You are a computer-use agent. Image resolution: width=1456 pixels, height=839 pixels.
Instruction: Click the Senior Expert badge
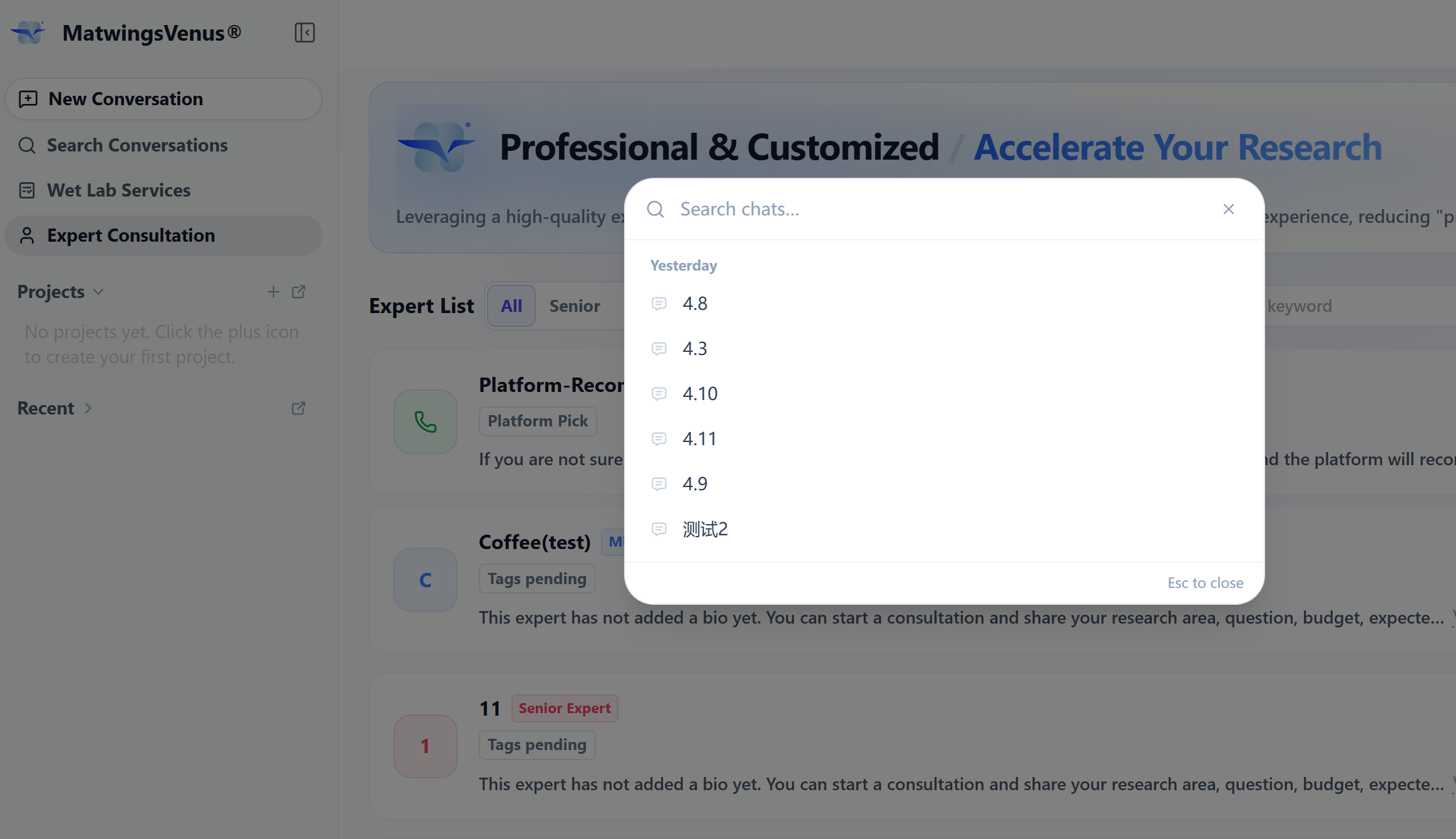tap(565, 708)
